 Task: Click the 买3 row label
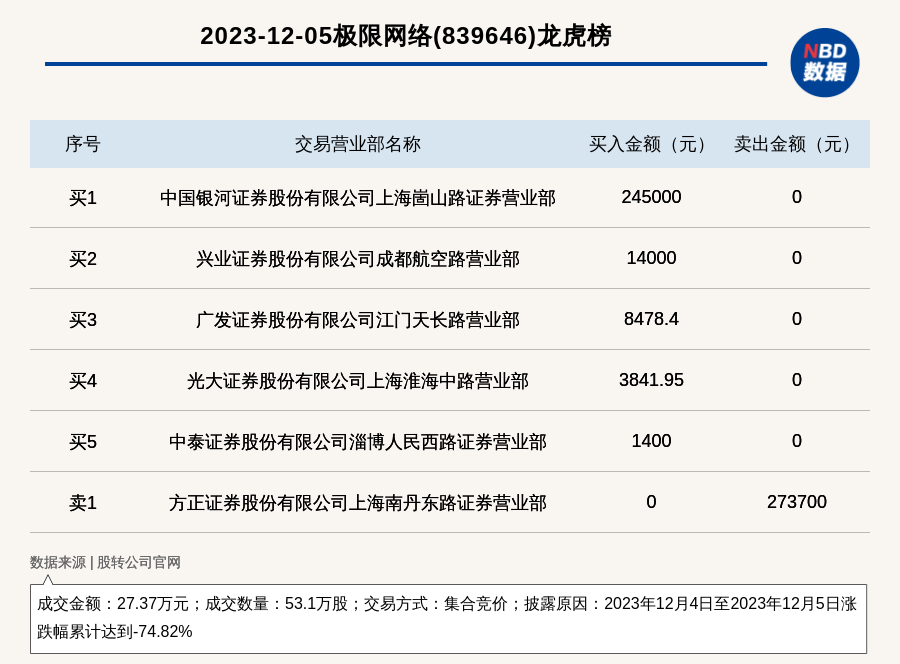click(x=83, y=320)
